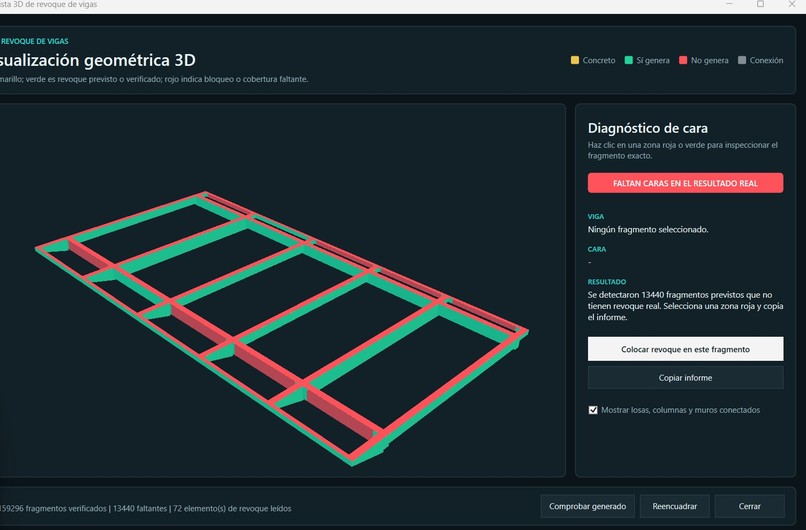806x530 pixels.
Task: Click the 'VIGA' label
Action: pyautogui.click(x=596, y=216)
